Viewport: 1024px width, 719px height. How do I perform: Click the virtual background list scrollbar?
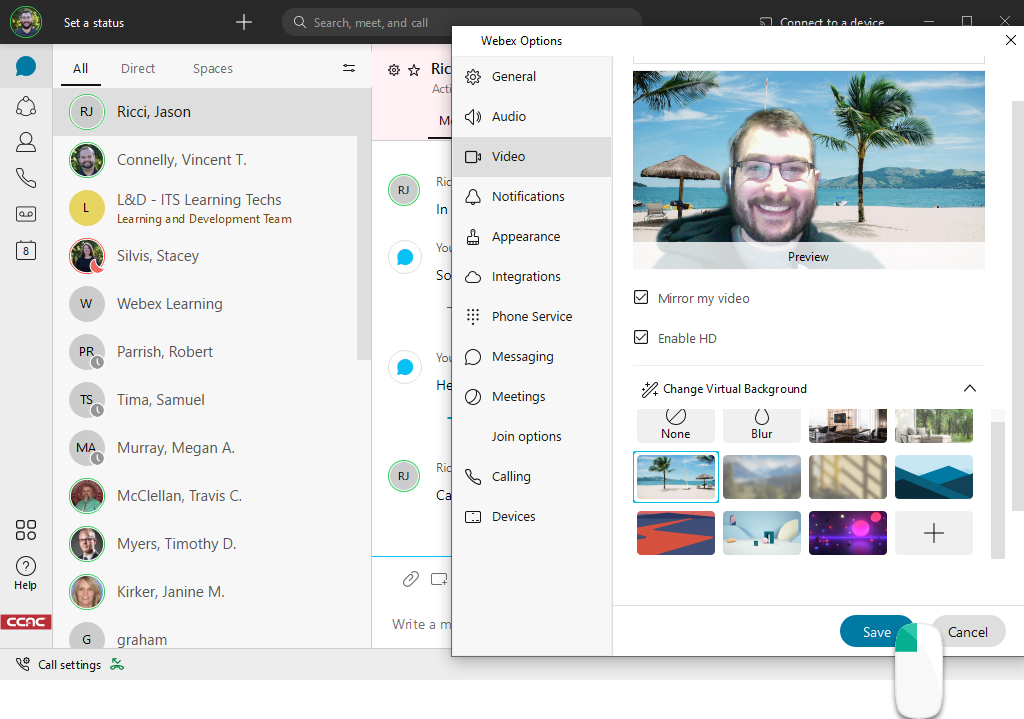(x=997, y=490)
